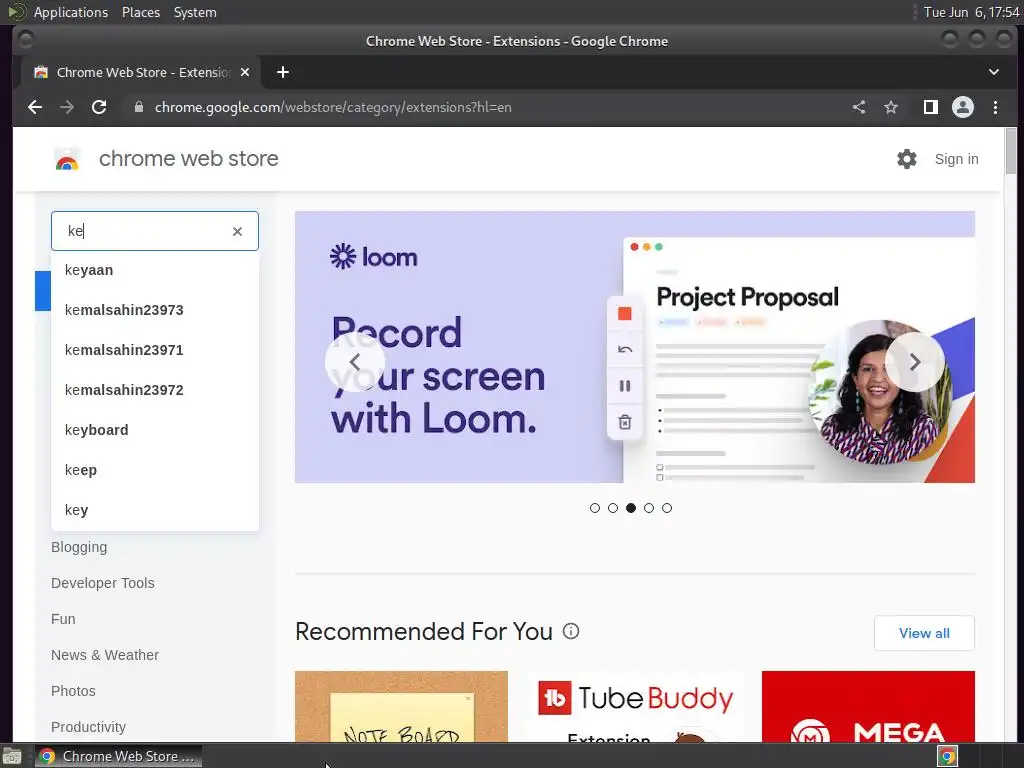Select the third carousel slide dot

631,508
